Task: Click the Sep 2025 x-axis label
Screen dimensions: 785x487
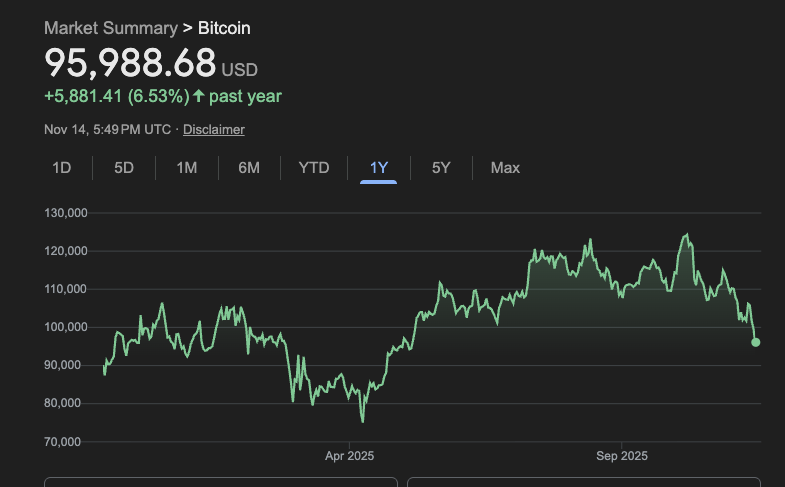Action: pos(622,456)
